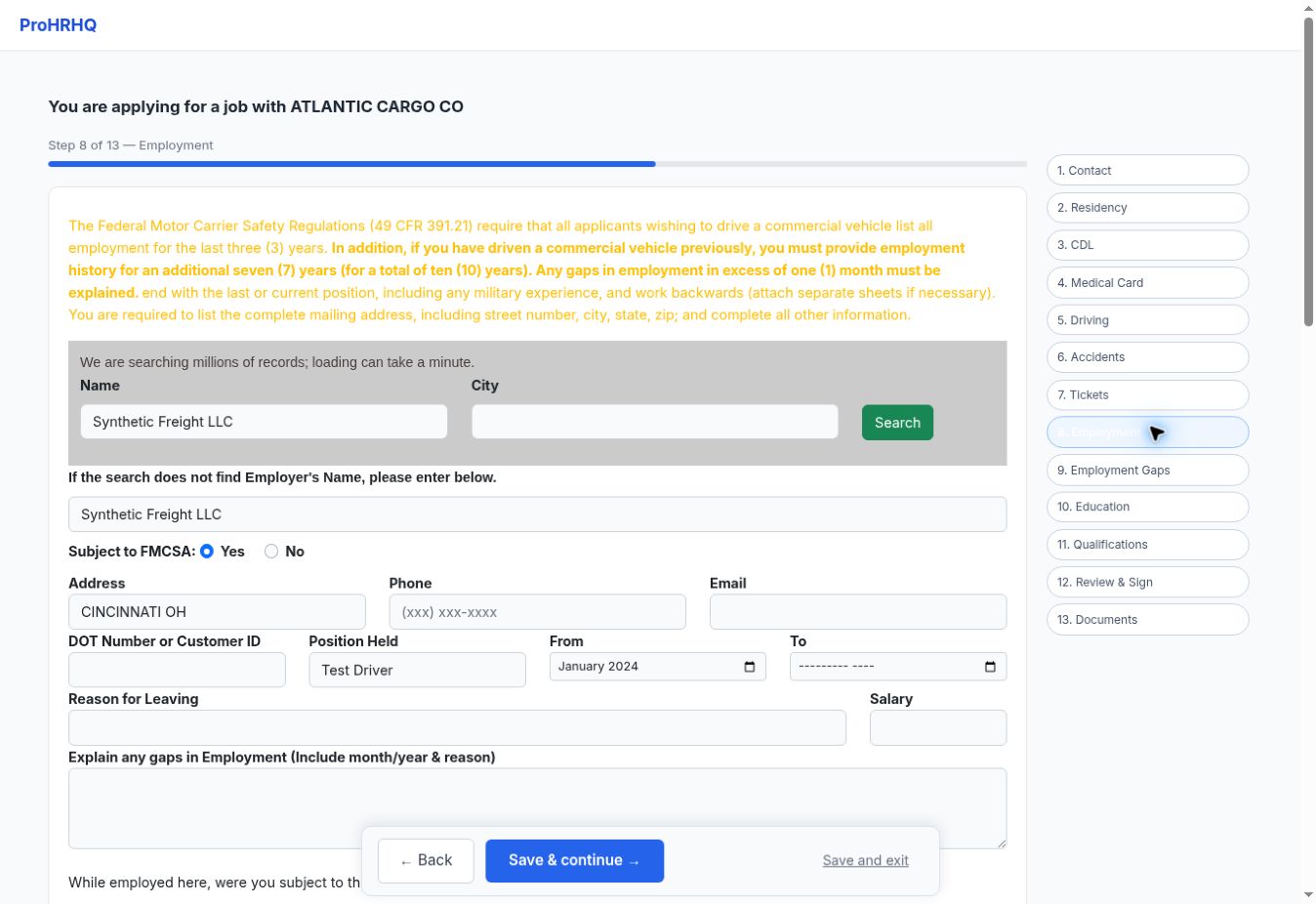Open the From date calendar picker icon
Viewport: 1316px width, 904px height.
point(750,667)
